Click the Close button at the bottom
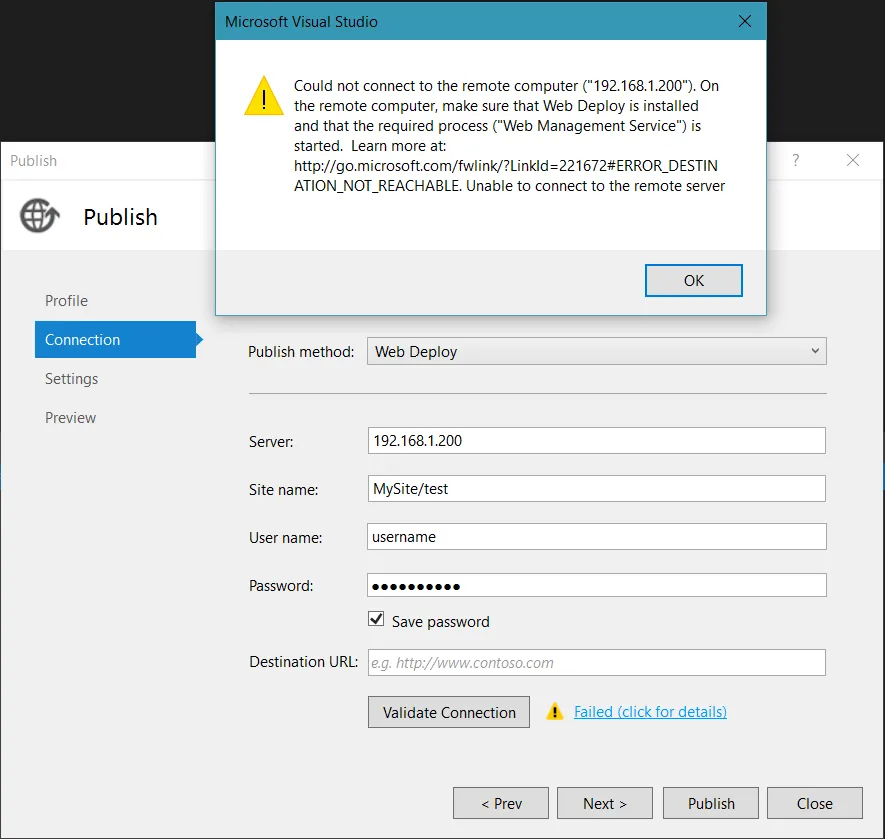 point(814,803)
